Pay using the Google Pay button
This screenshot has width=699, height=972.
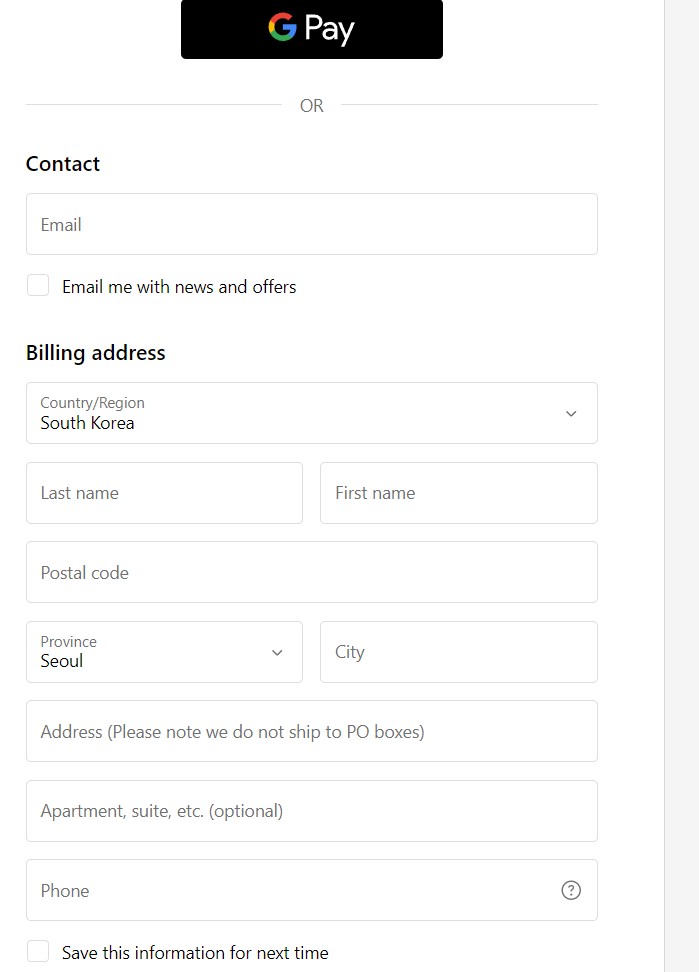312,29
